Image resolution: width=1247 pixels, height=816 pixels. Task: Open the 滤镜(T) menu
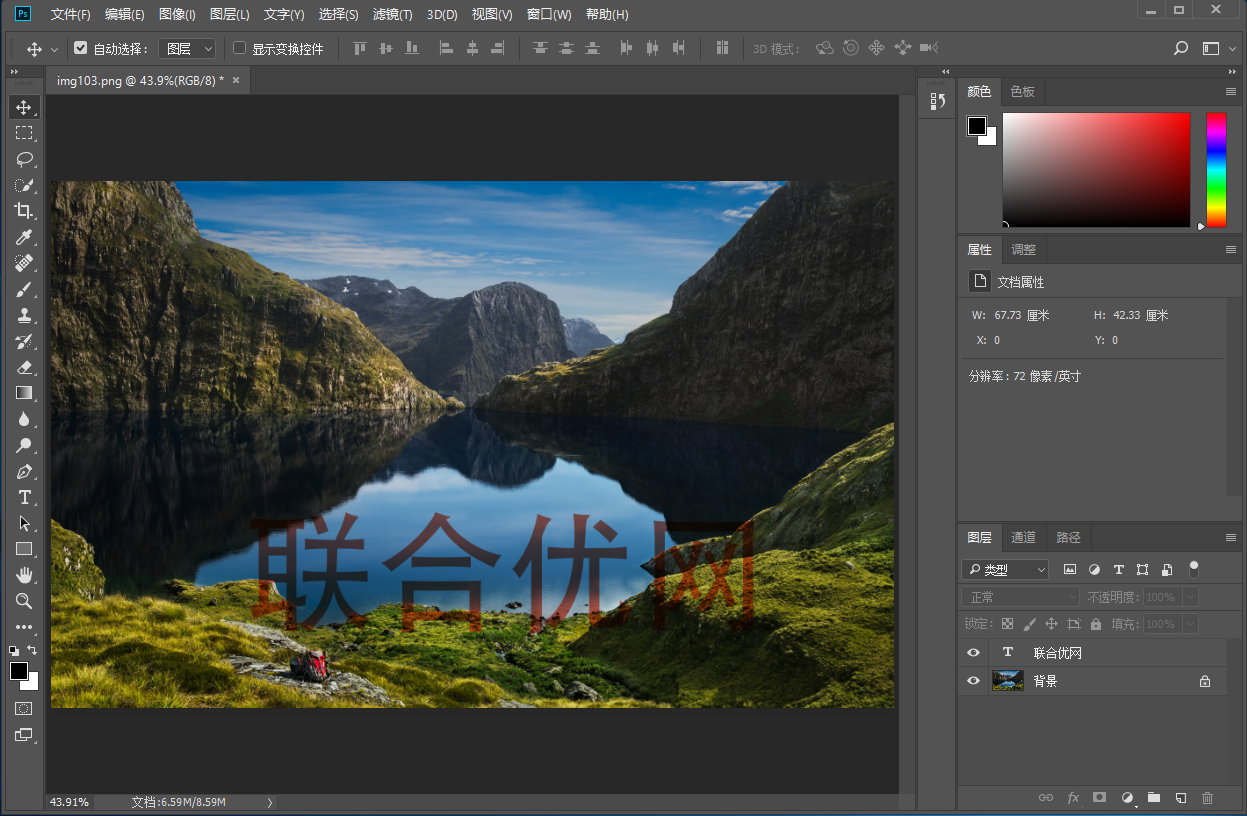[x=392, y=15]
